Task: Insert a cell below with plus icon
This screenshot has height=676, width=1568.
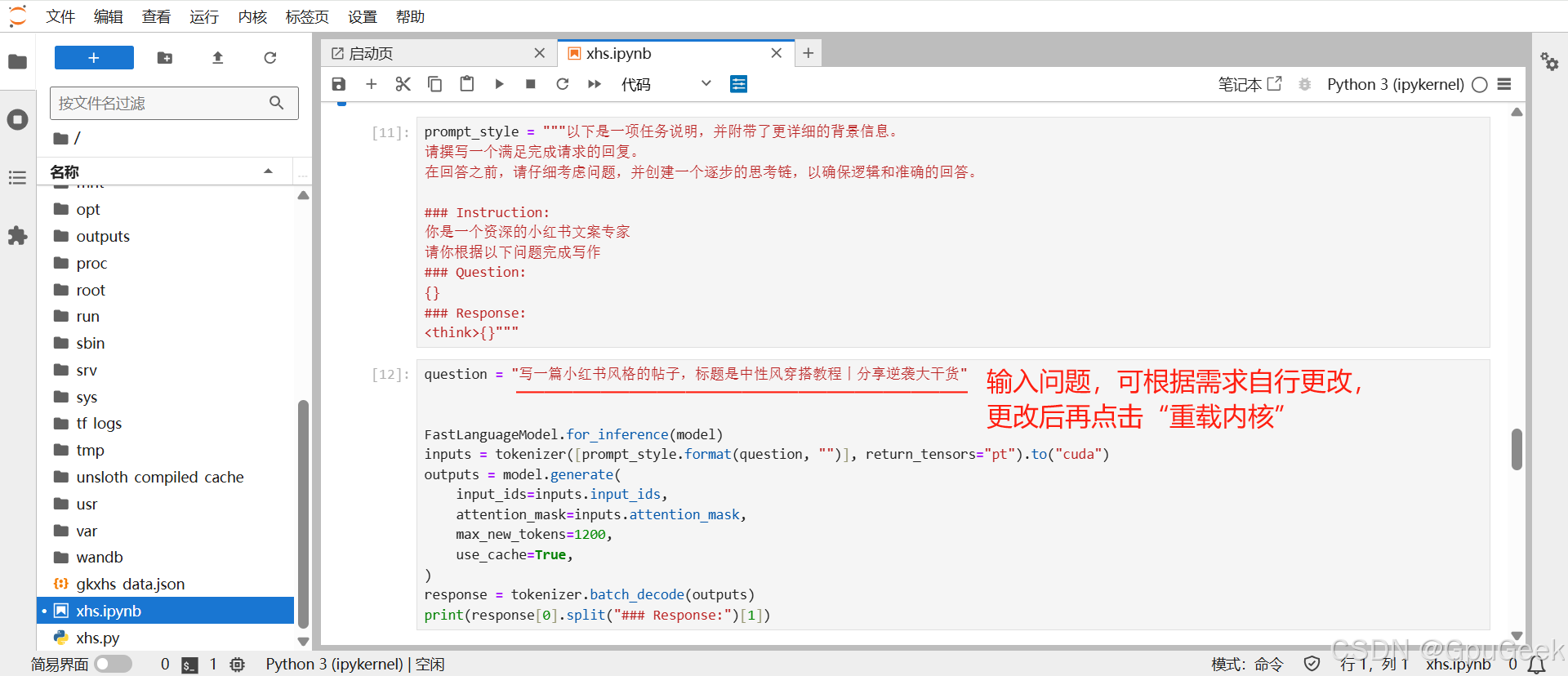Action: 371,84
